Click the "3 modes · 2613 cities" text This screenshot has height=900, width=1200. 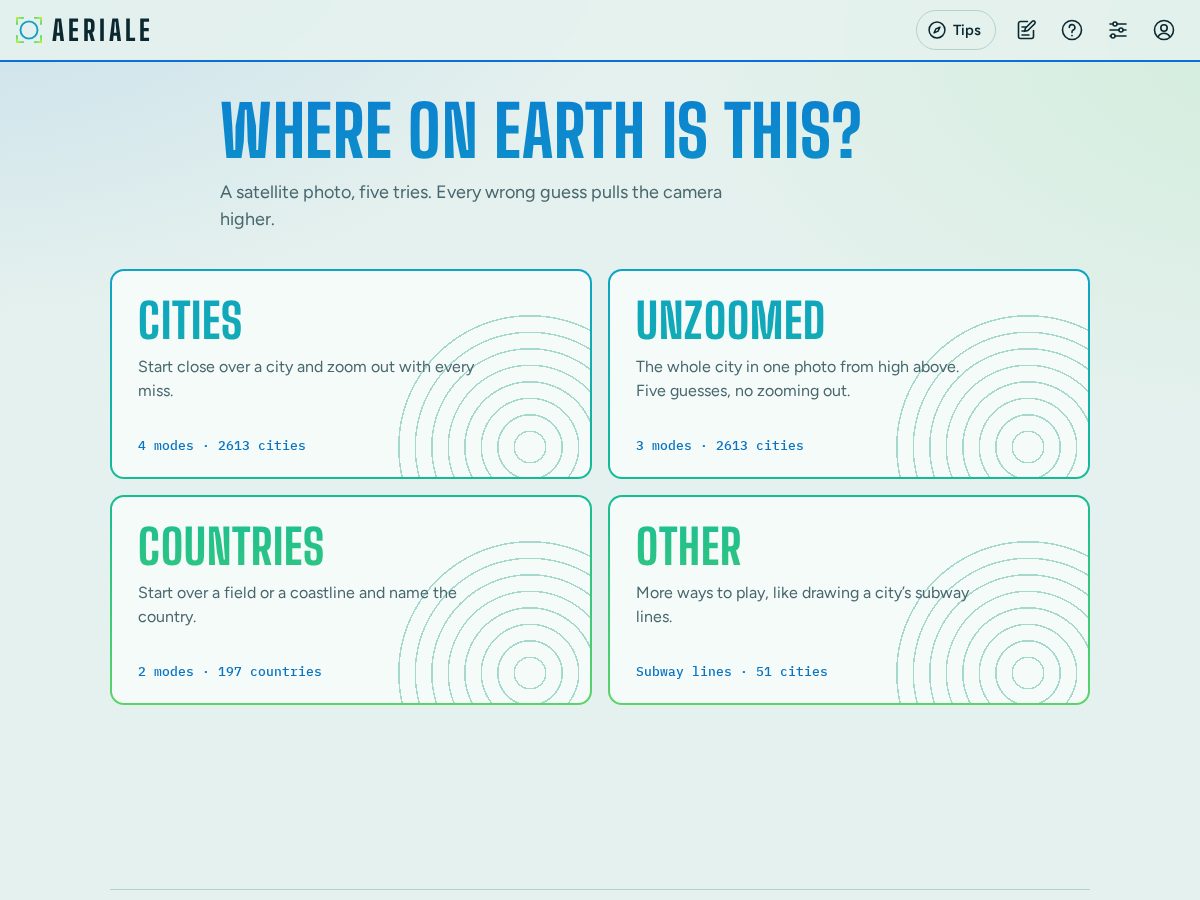720,446
